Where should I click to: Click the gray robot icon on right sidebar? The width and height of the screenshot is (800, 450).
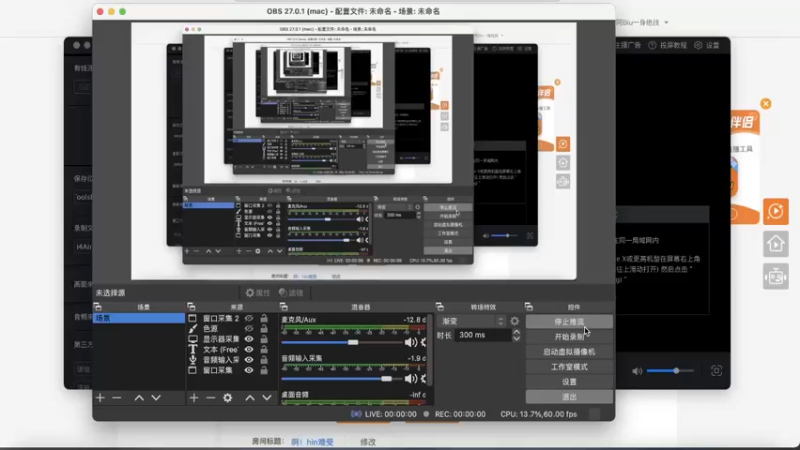coord(776,277)
